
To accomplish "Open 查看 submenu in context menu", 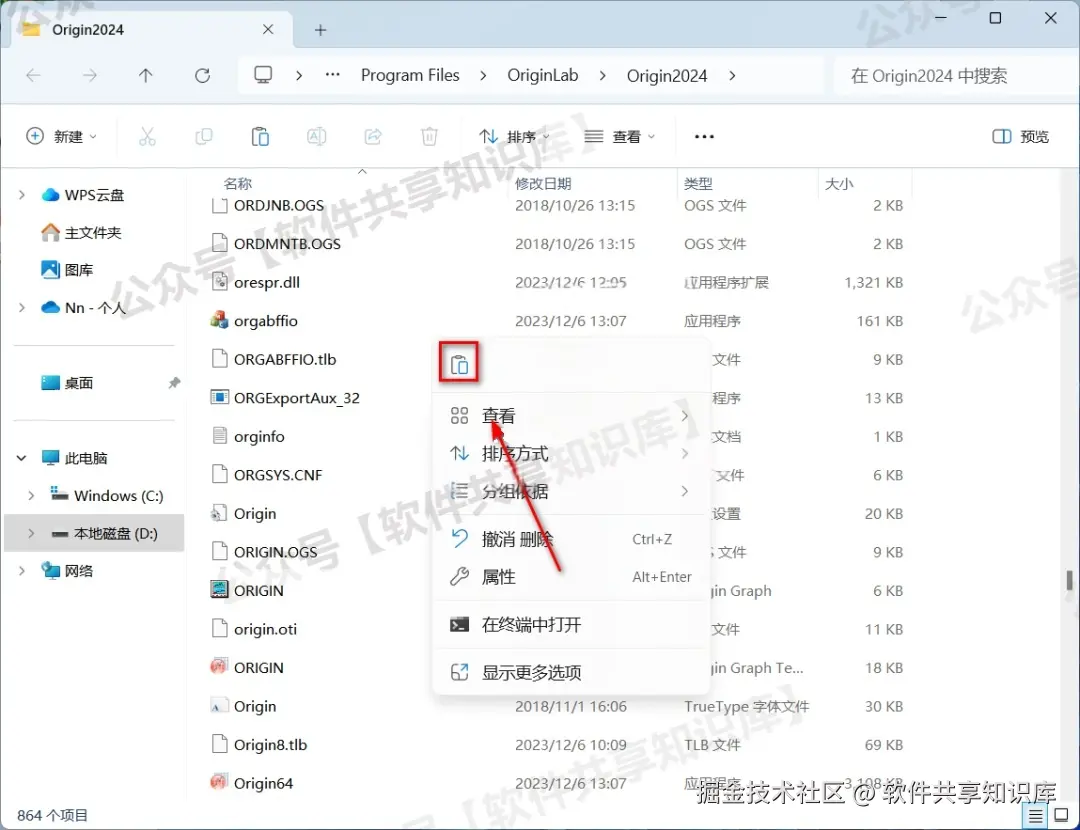I will (570, 415).
